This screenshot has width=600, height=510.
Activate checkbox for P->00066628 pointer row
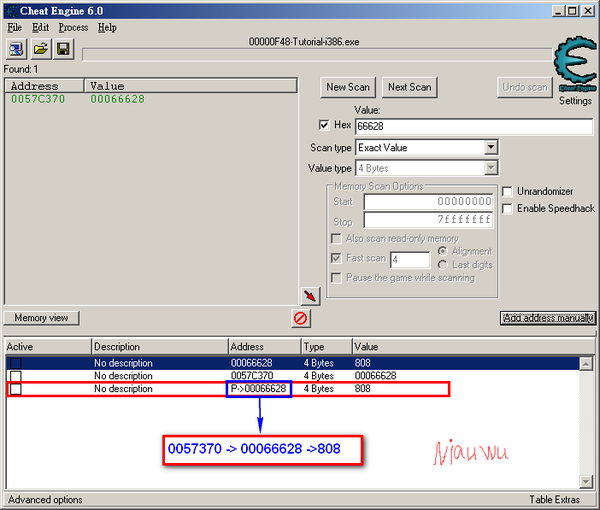[x=16, y=389]
